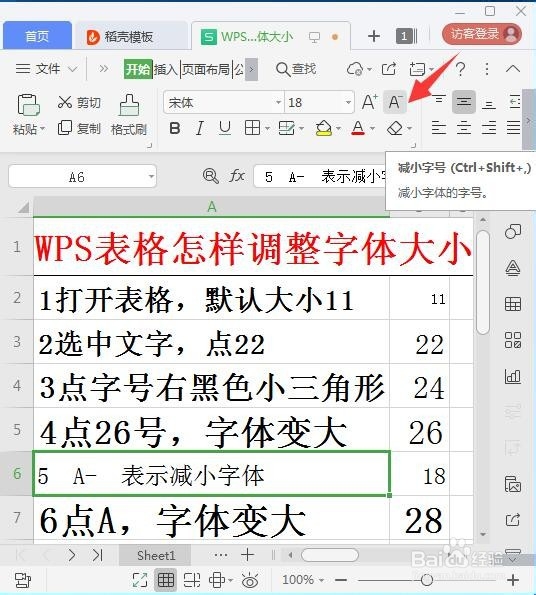Select the Sheet1 sheet tab
Screen dimensions: 536x595
[x=156, y=555]
